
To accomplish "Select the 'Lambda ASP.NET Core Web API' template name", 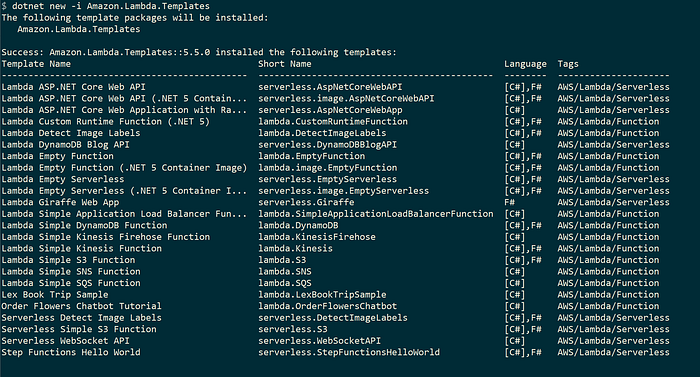I will (73, 87).
